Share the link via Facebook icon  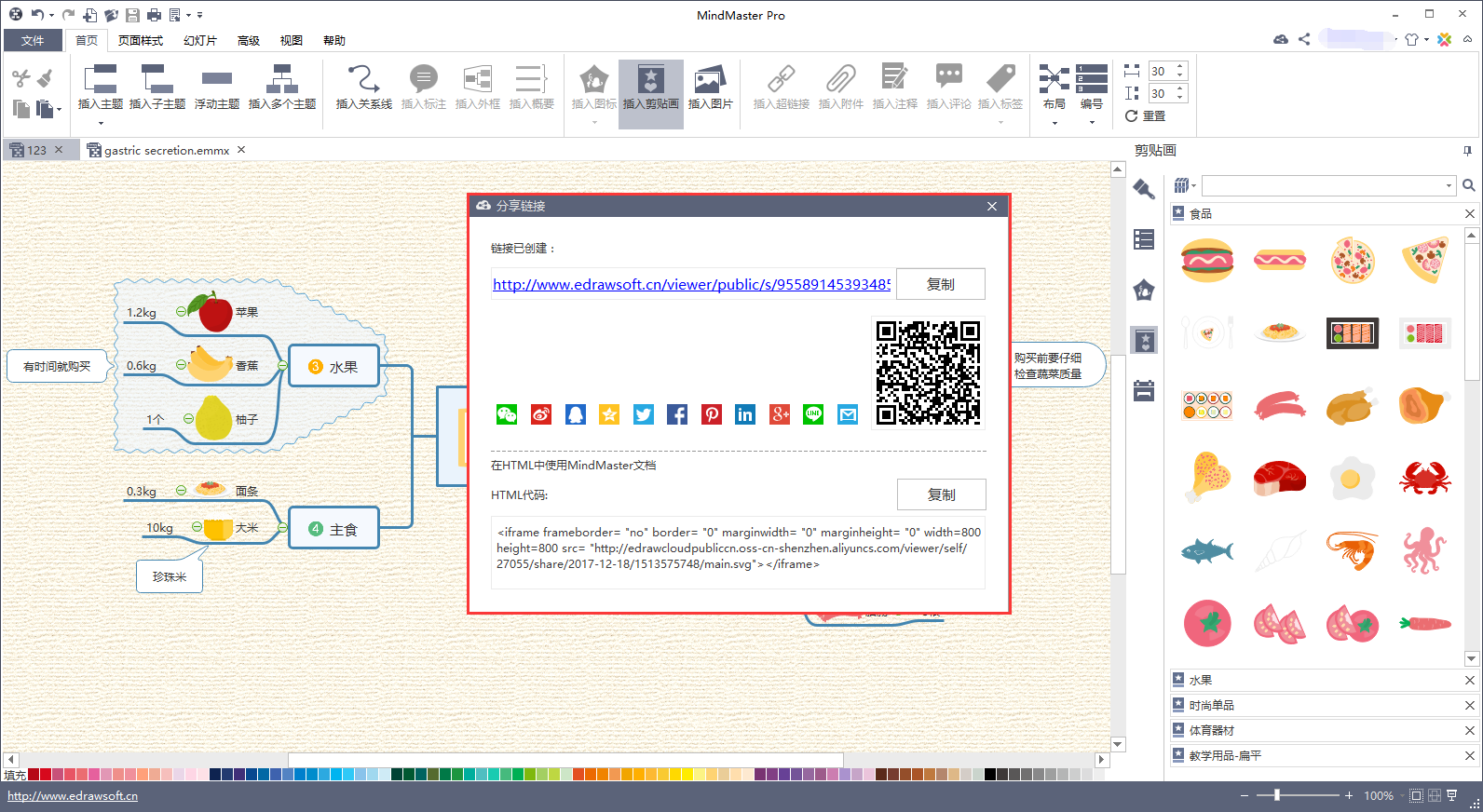(x=677, y=414)
